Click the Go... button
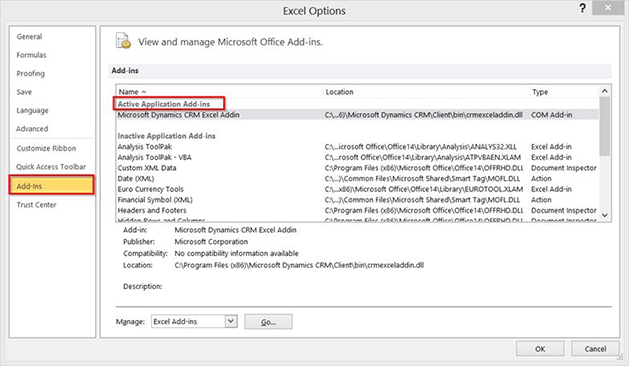The height and width of the screenshot is (366, 629). tap(268, 321)
